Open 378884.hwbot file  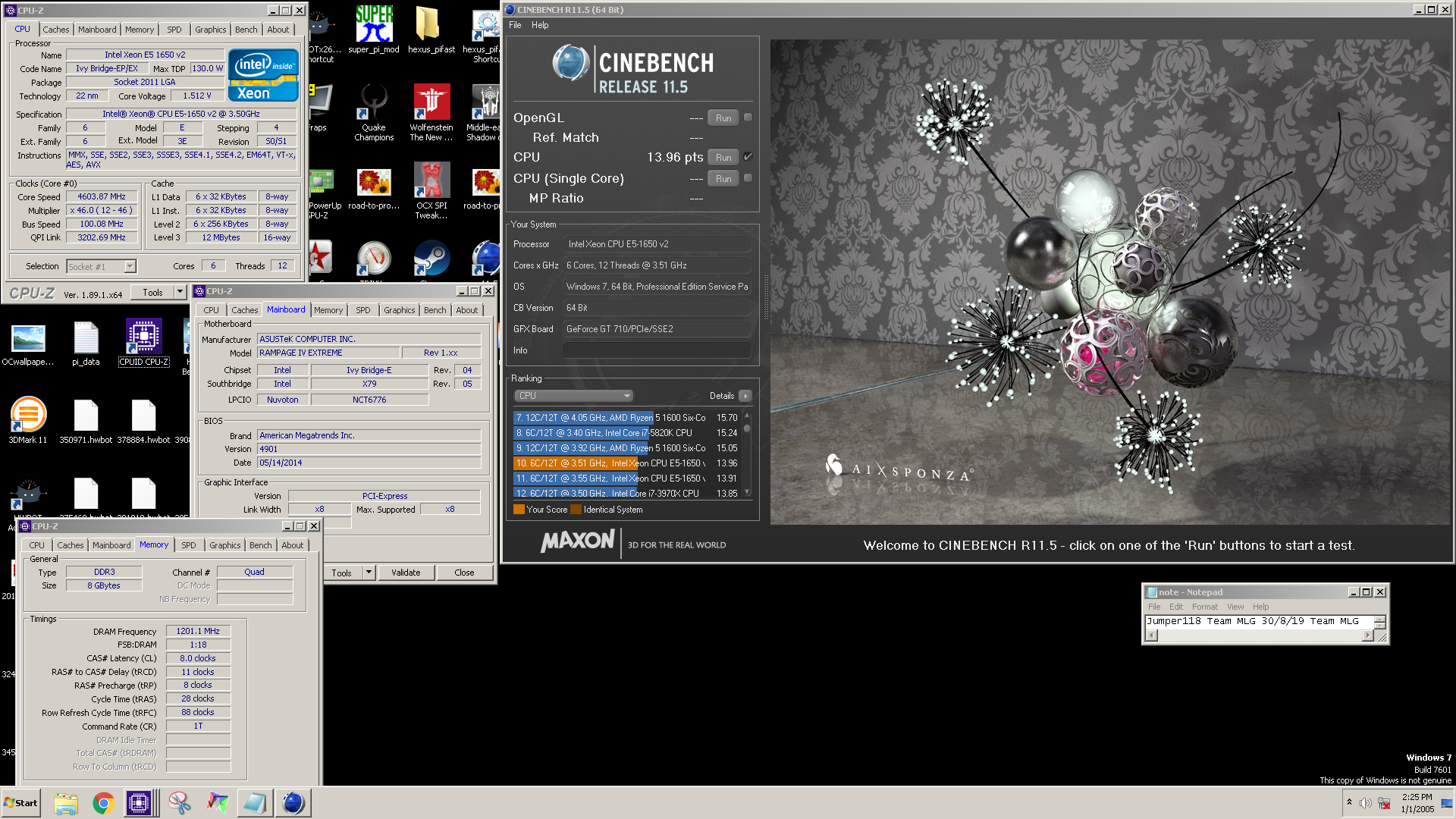tap(143, 422)
